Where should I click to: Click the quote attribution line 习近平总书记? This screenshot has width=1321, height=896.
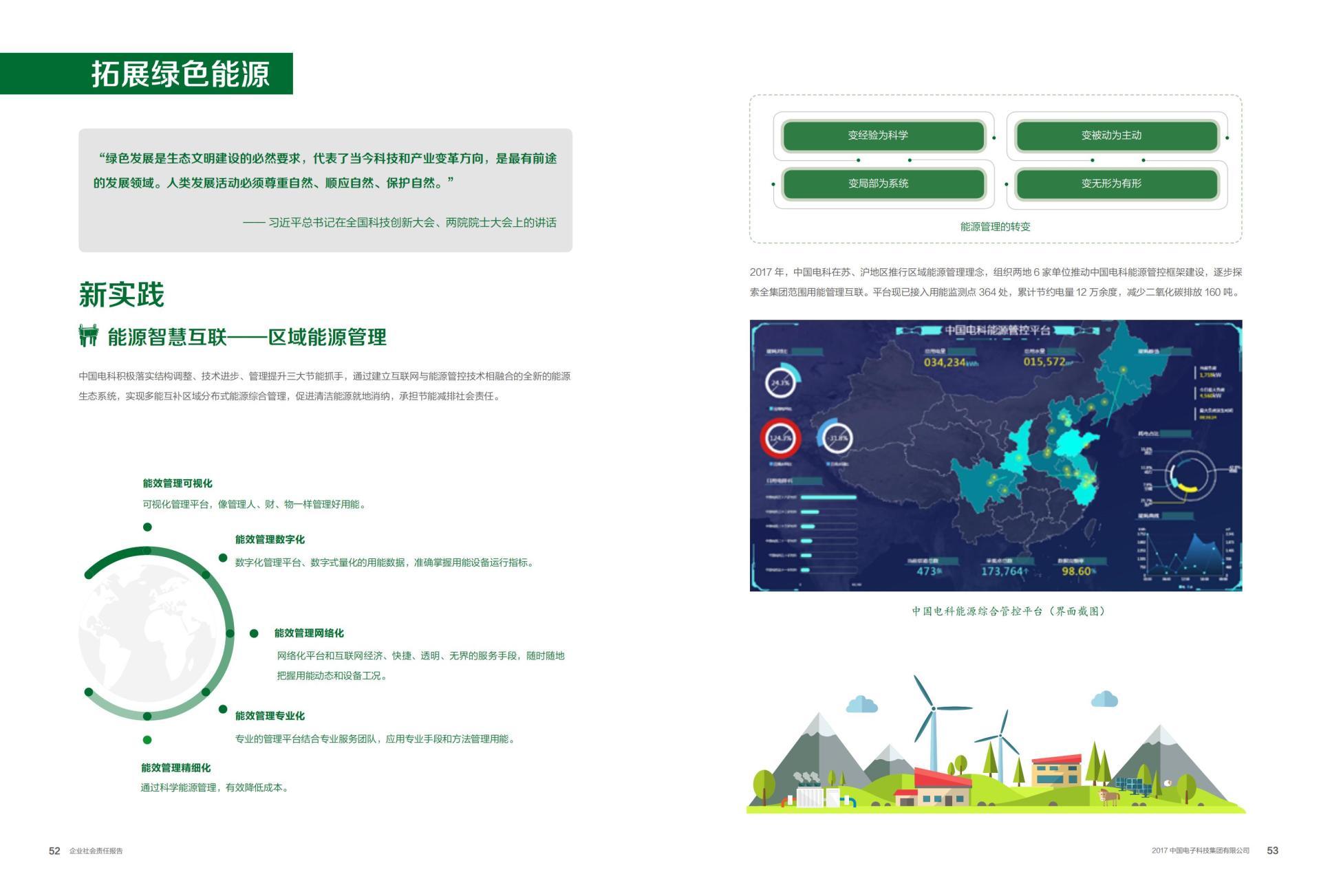click(x=400, y=223)
